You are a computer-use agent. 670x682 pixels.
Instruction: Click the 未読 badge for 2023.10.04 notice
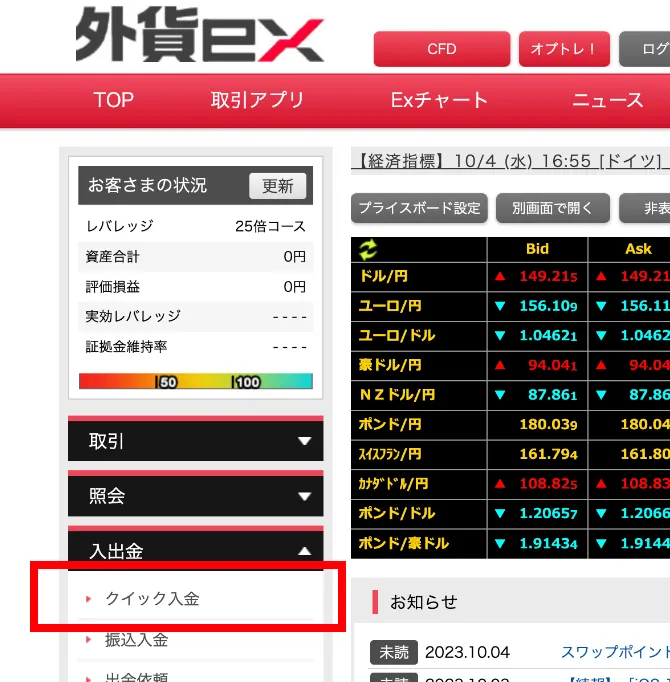393,652
